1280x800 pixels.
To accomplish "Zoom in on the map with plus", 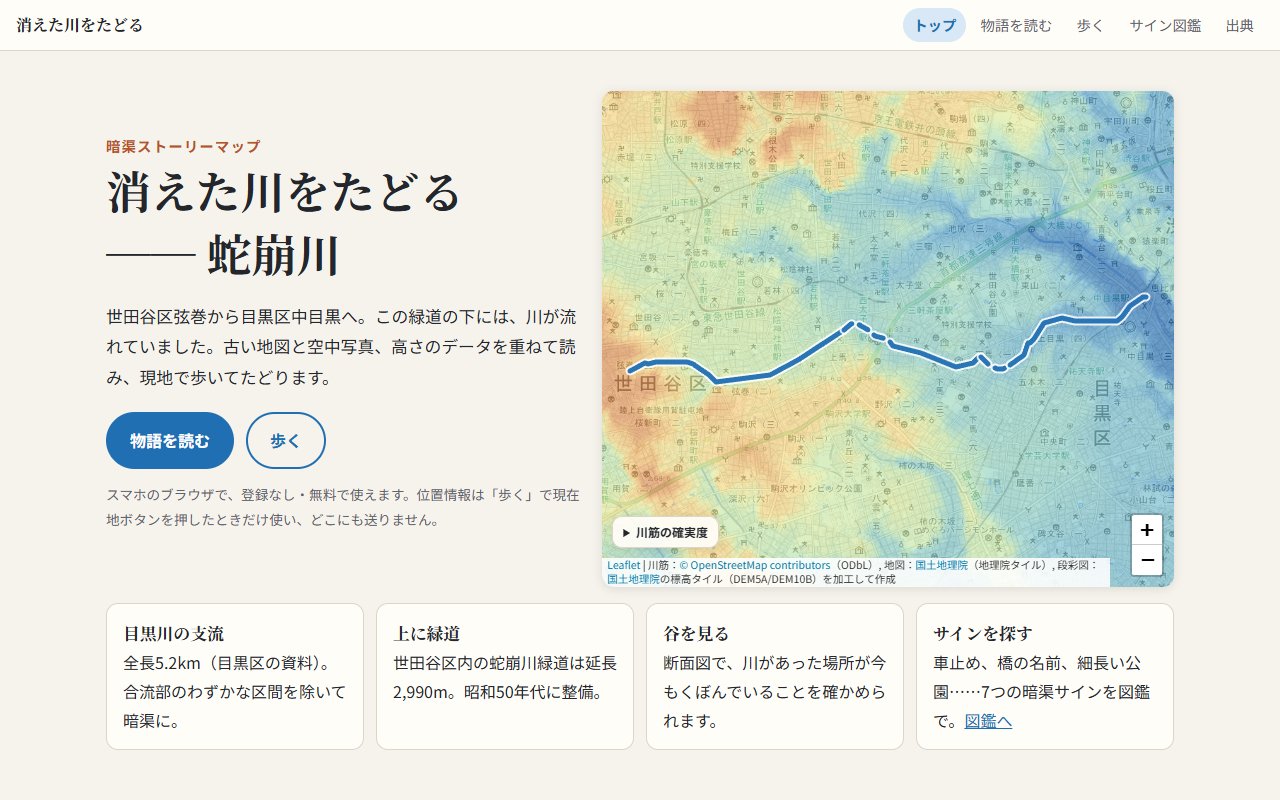I will point(1147,530).
